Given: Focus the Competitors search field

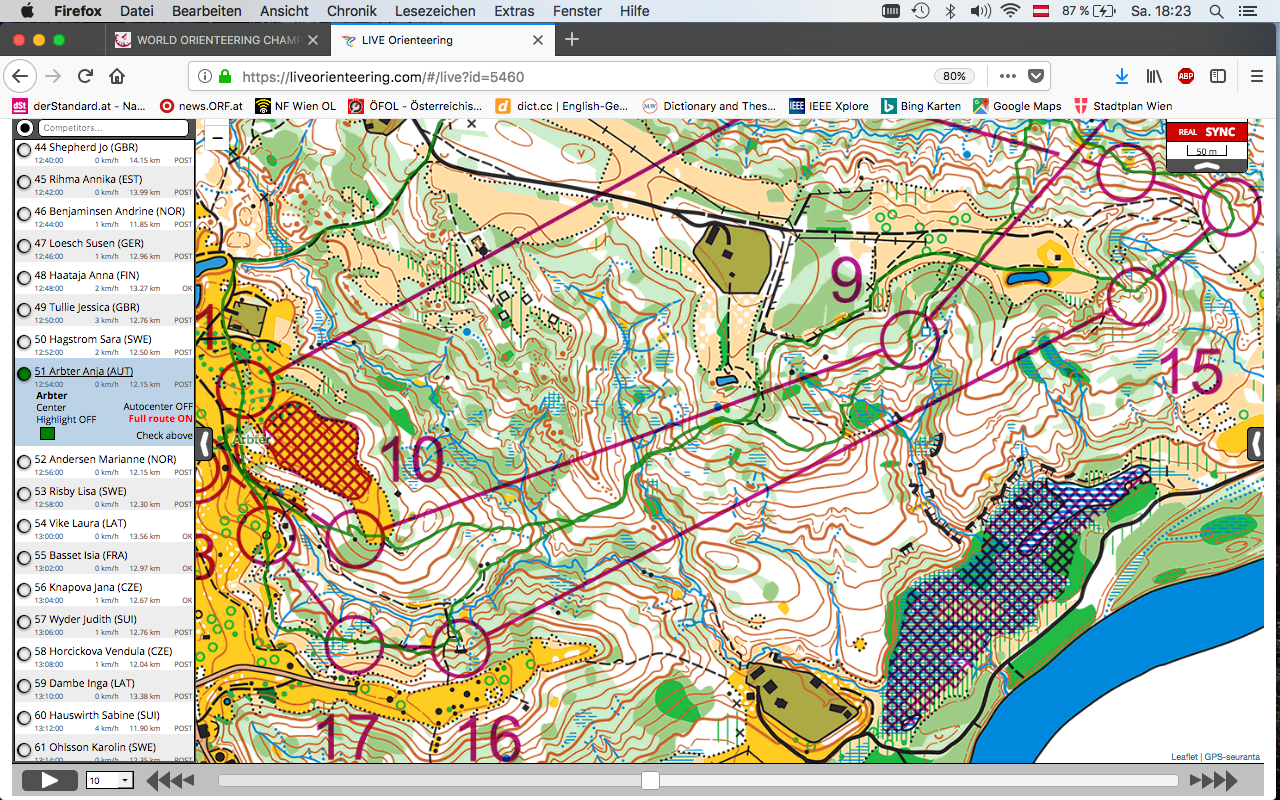Looking at the screenshot, I should pyautogui.click(x=113, y=129).
